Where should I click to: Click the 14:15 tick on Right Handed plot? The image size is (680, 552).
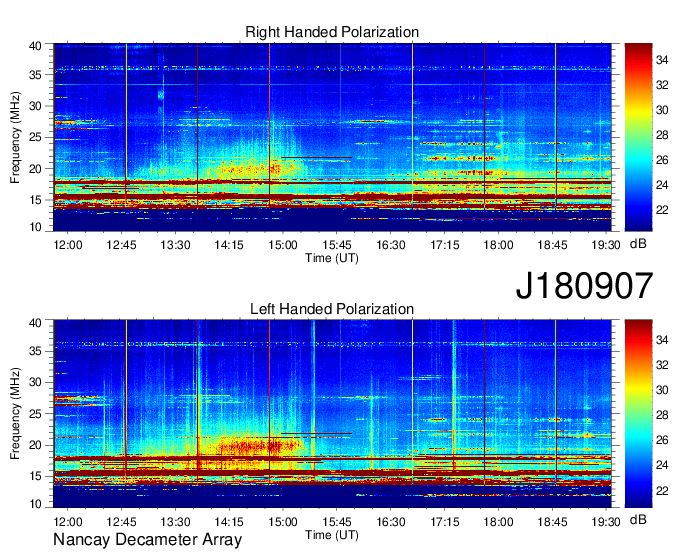point(229,245)
